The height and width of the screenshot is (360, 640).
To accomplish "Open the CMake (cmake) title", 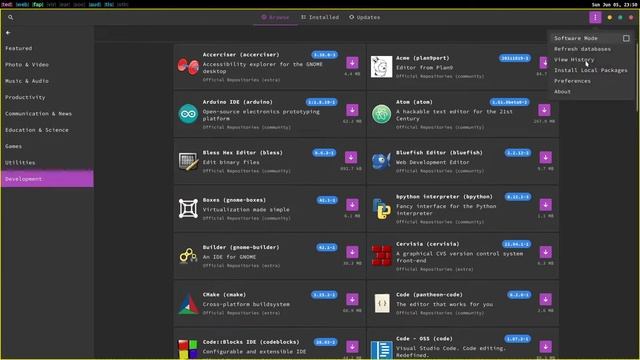I will (224, 295).
